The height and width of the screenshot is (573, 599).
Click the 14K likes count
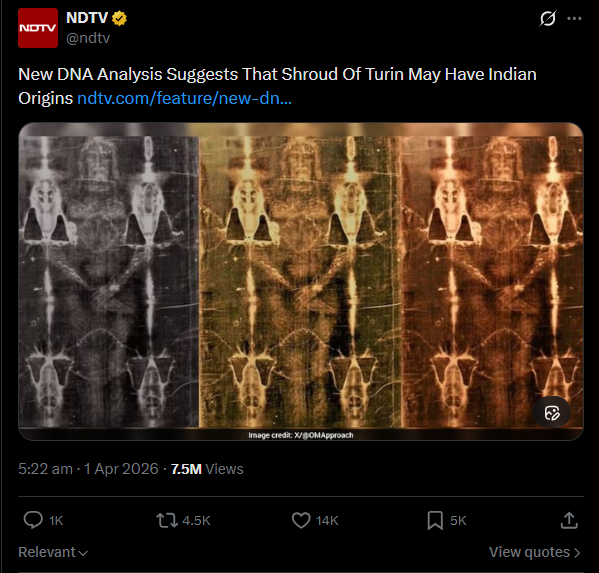click(327, 521)
